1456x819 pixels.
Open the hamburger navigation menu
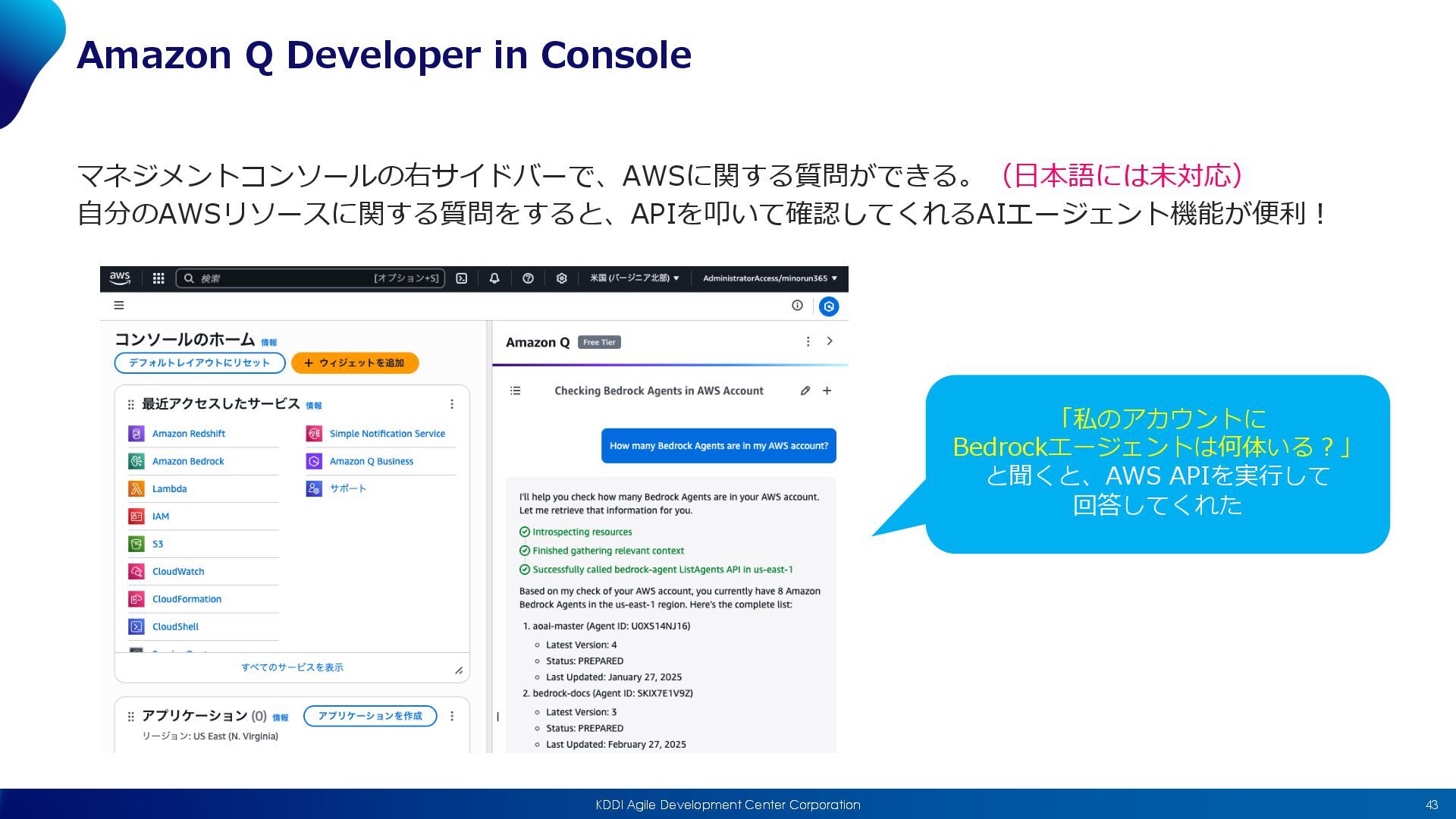tap(119, 305)
